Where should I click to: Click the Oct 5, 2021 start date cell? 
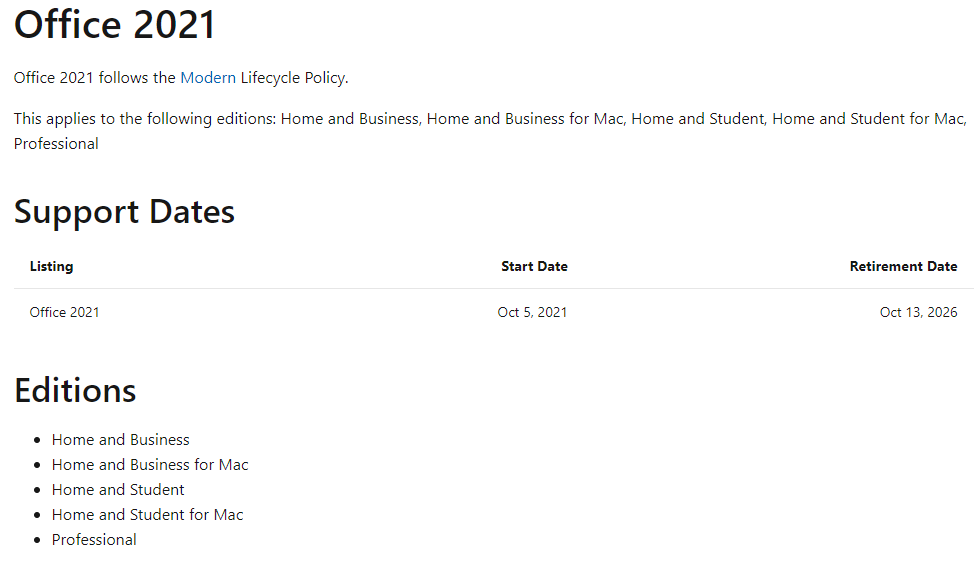532,312
